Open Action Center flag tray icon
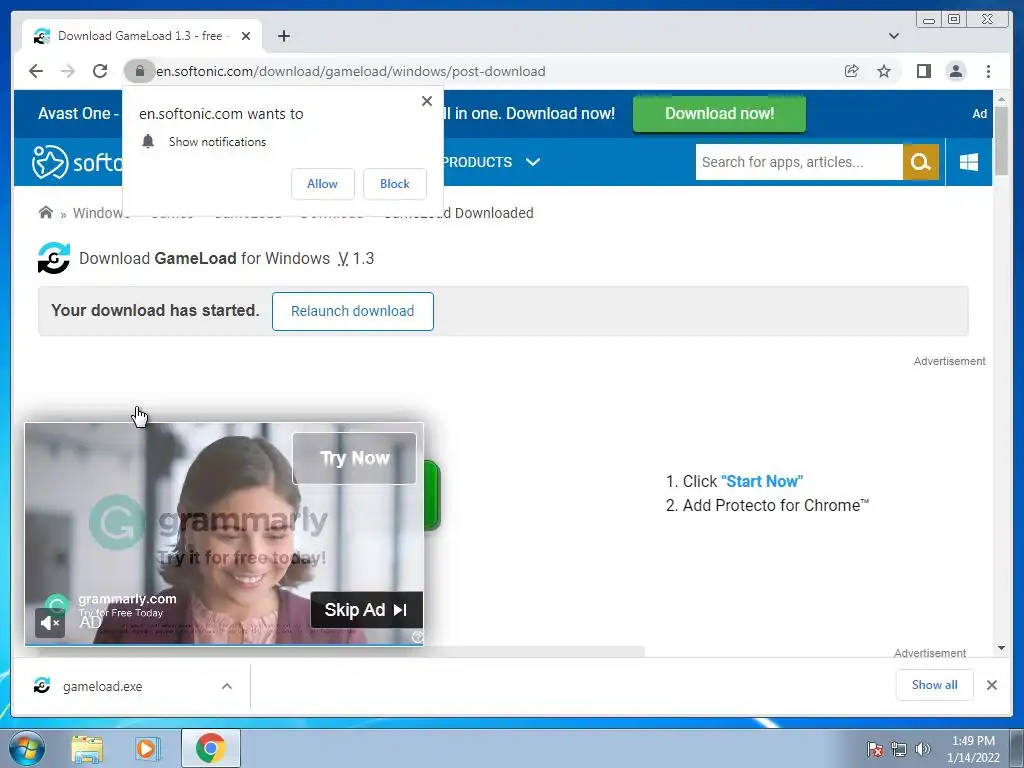 (875, 749)
